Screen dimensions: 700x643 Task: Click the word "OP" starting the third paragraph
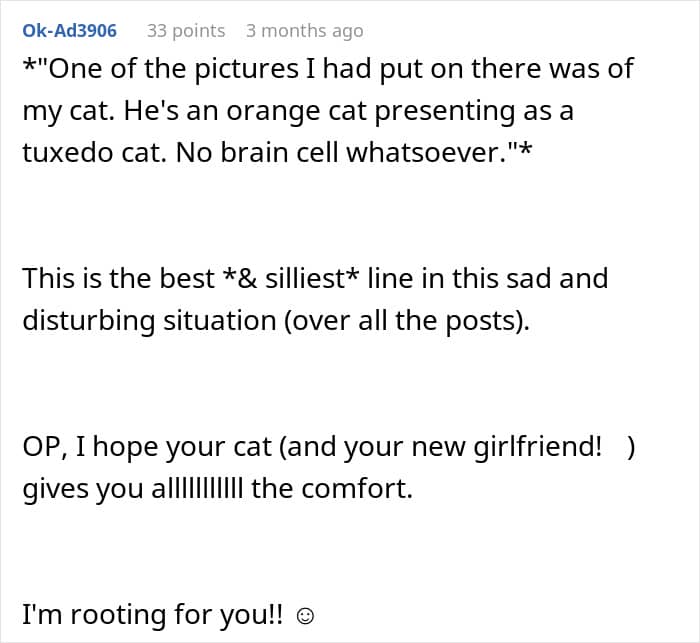pos(40,447)
